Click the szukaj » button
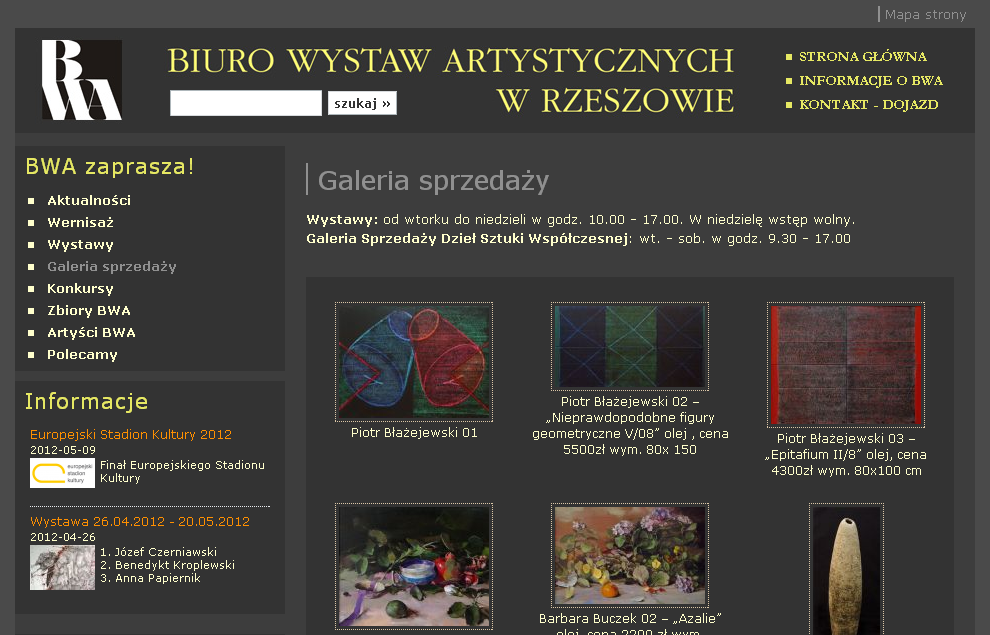This screenshot has width=990, height=635. (362, 103)
